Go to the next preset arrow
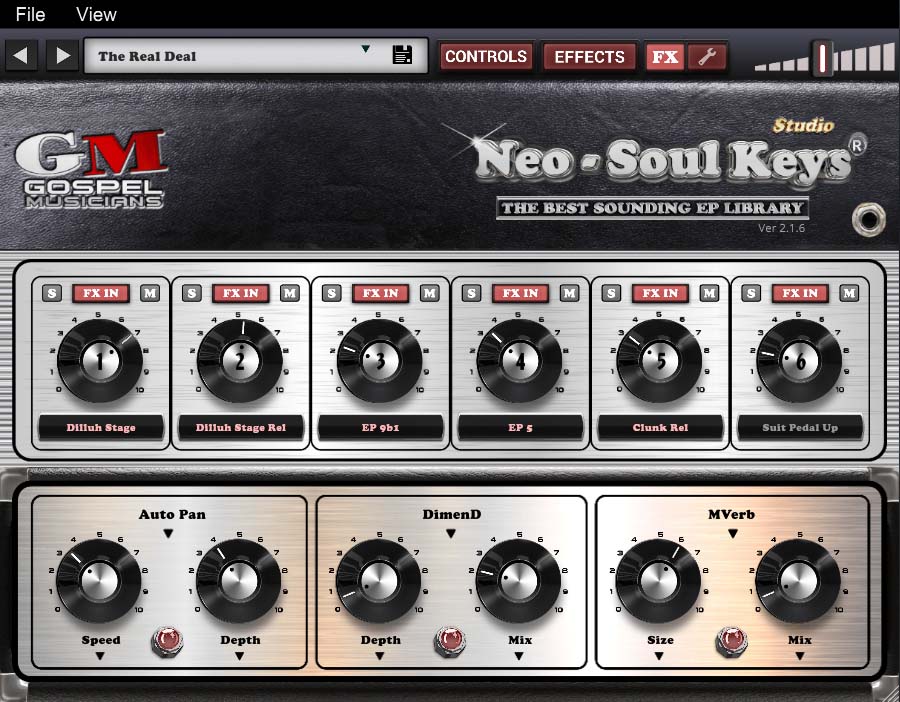Viewport: 900px width, 702px height. point(63,56)
